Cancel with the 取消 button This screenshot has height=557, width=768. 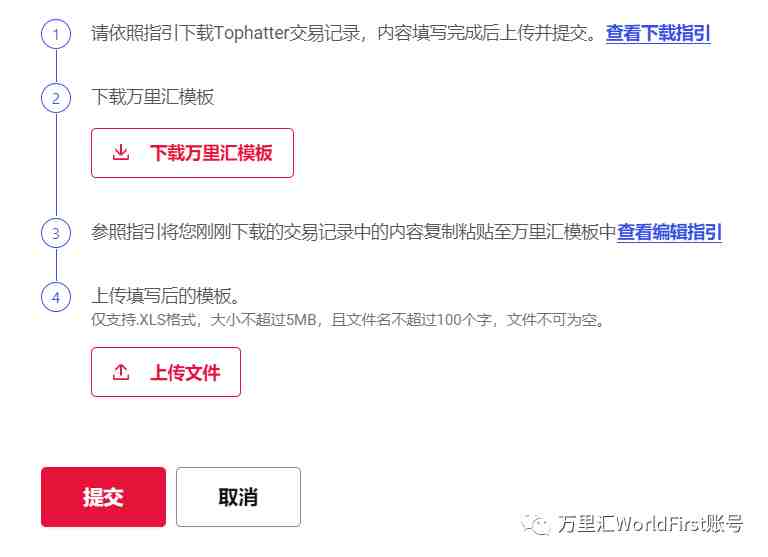tap(239, 497)
